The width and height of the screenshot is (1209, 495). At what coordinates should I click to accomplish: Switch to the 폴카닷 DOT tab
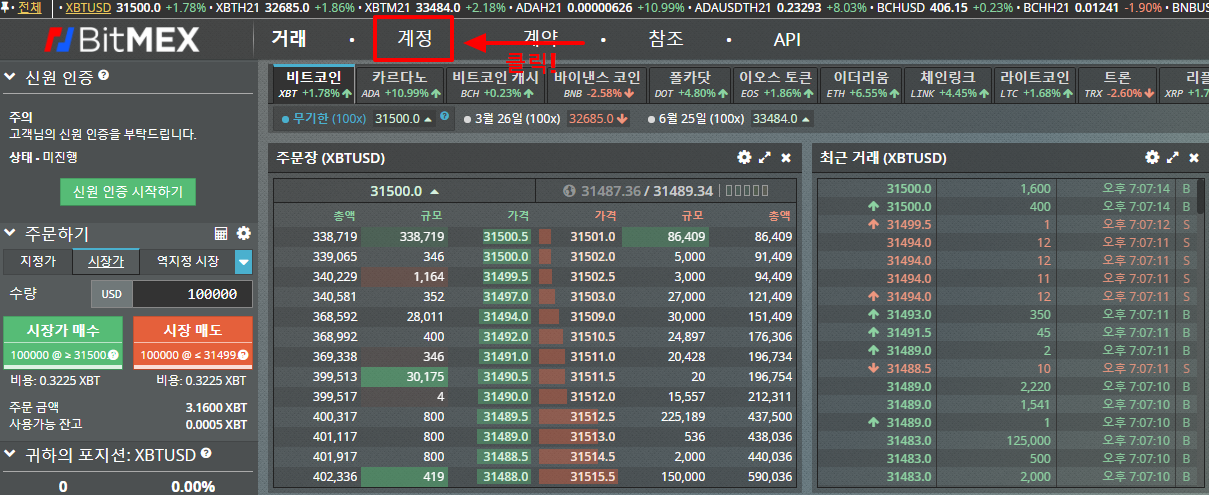689,84
